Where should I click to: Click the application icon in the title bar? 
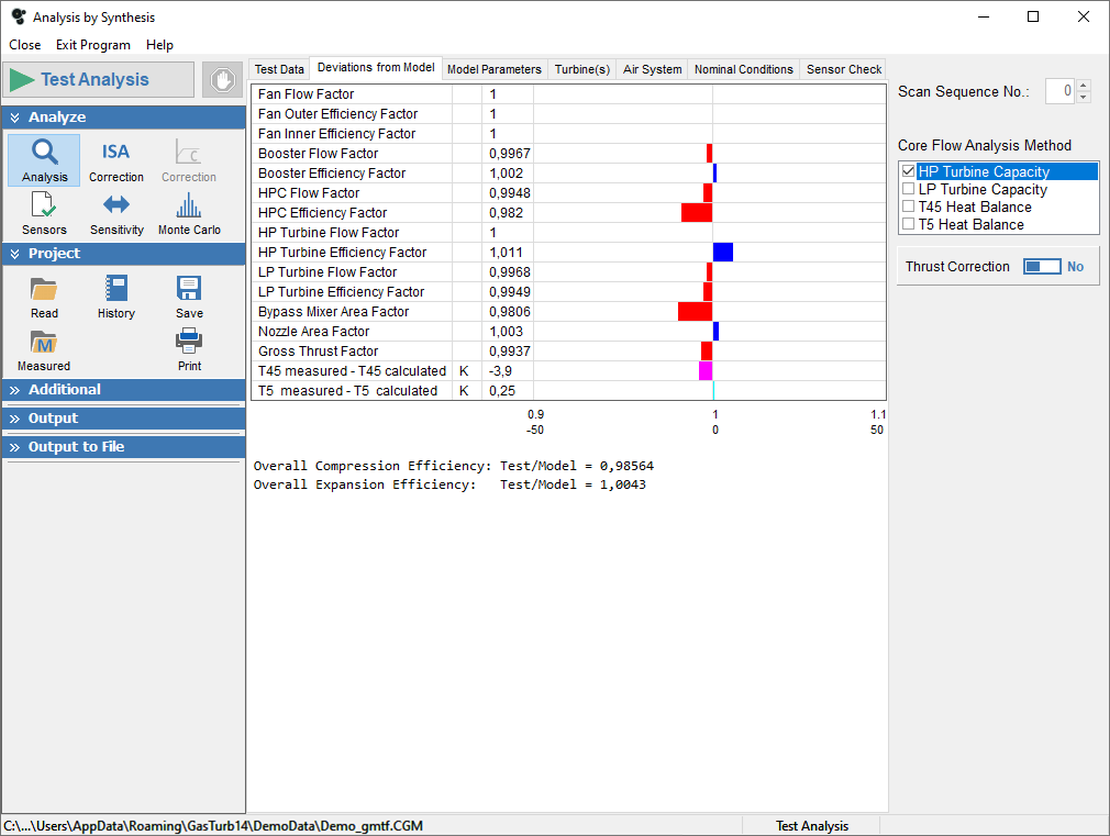19,16
